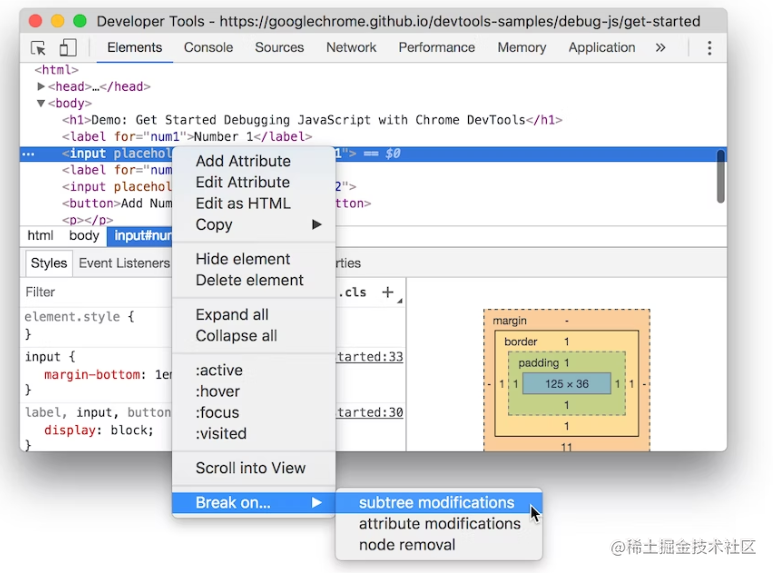Expand the head element node

pyautogui.click(x=41, y=86)
